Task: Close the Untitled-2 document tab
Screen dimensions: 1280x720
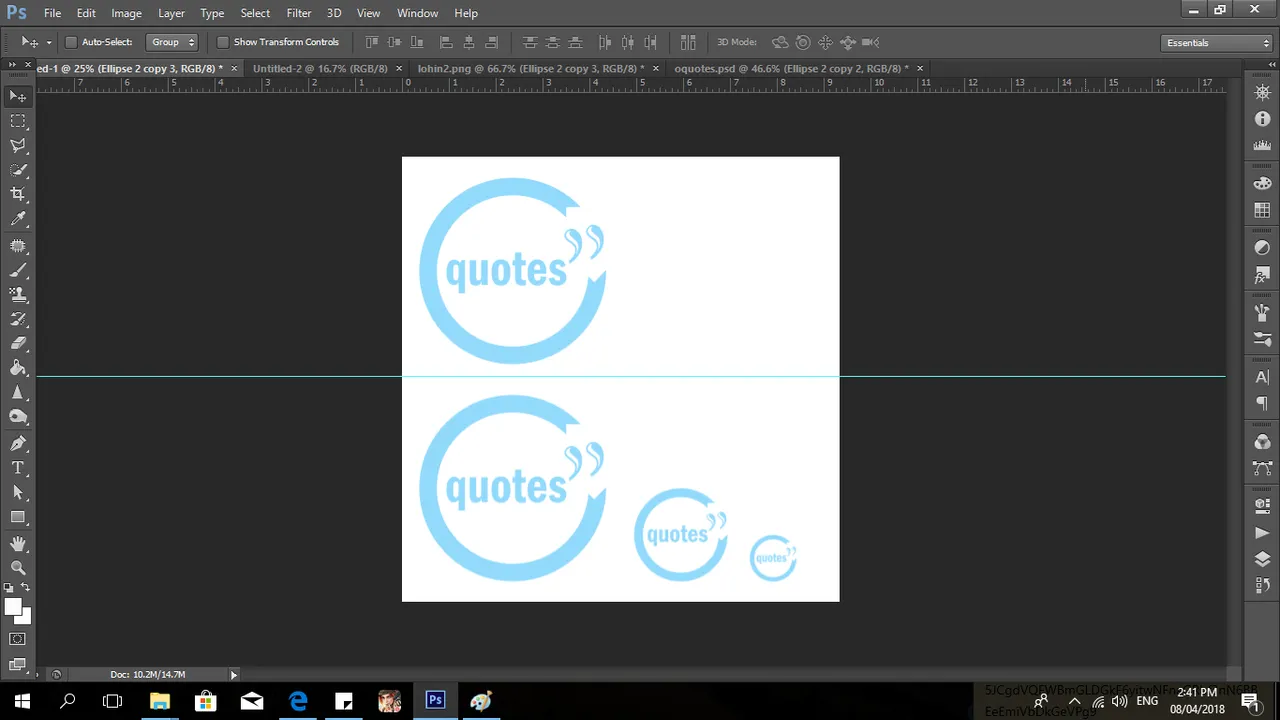Action: [399, 68]
